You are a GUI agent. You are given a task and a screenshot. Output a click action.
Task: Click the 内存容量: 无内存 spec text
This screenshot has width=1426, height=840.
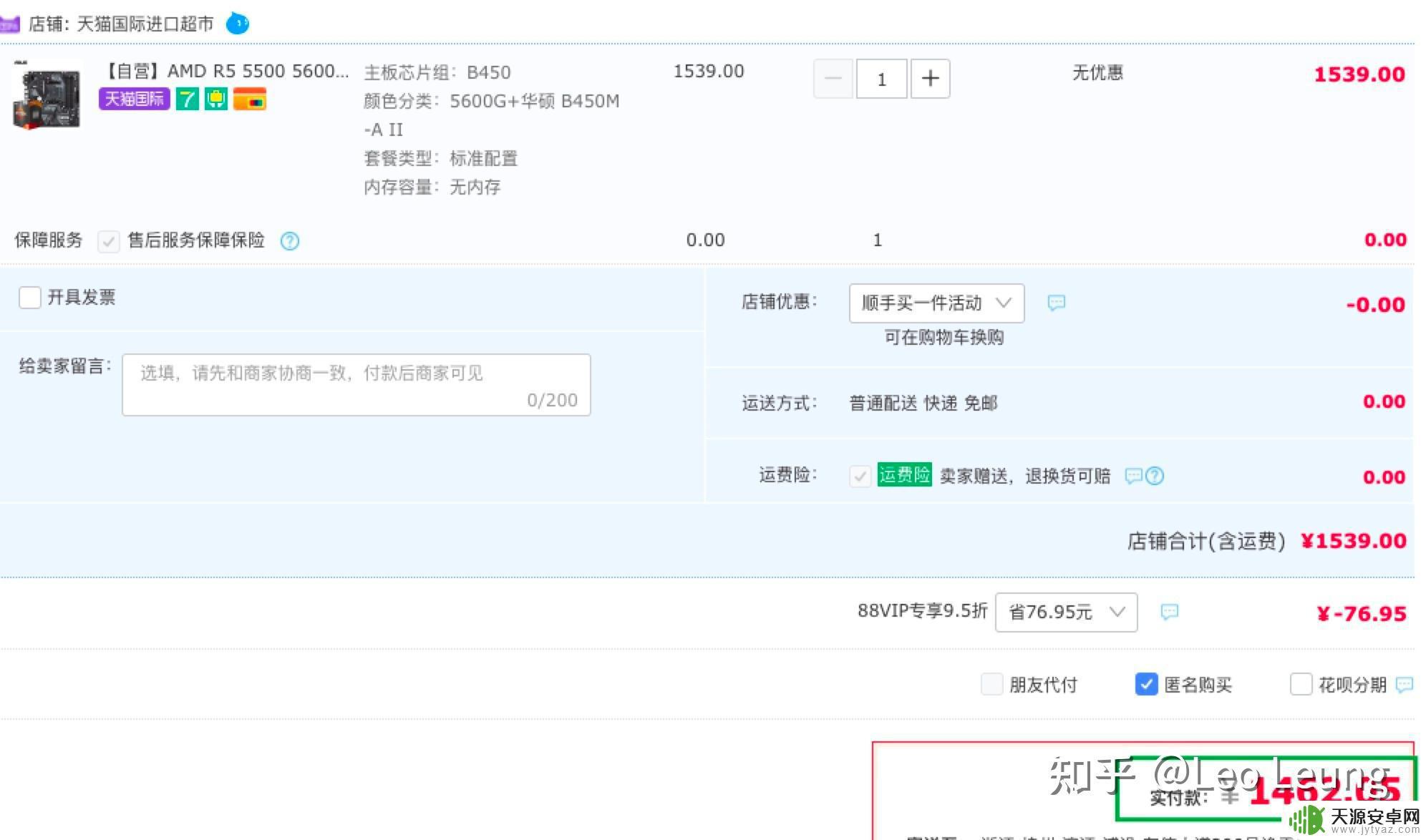432,187
